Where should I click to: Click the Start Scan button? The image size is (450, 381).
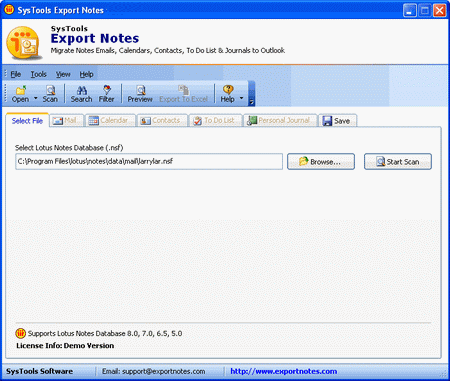pyautogui.click(x=398, y=162)
